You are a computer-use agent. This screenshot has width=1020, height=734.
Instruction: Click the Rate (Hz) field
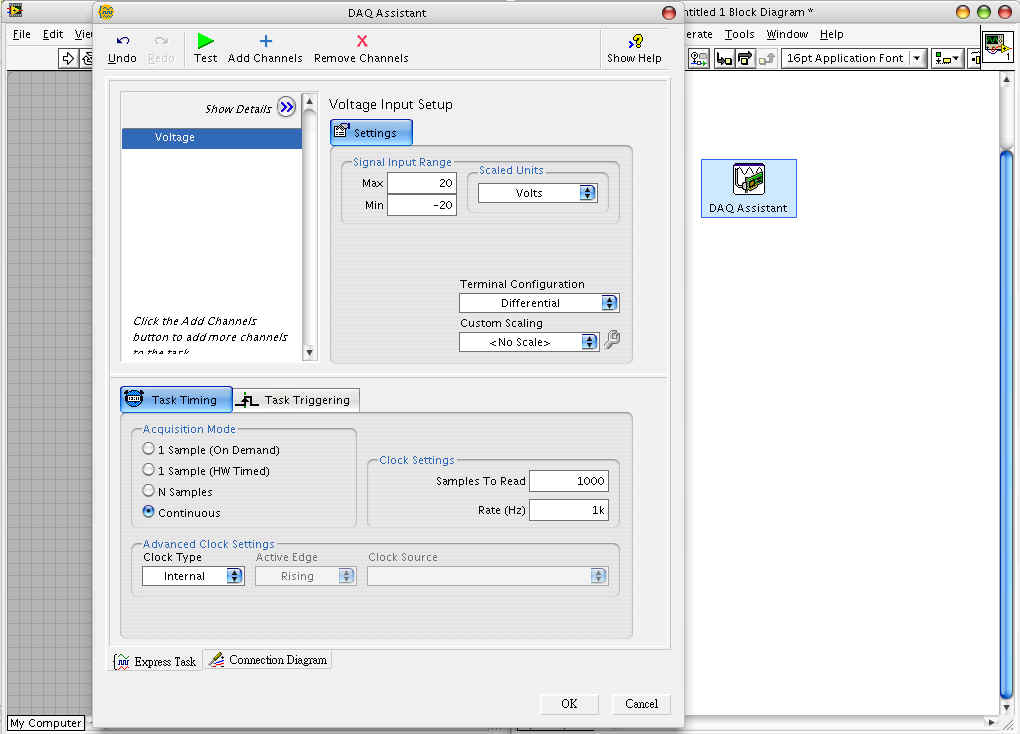click(x=569, y=510)
